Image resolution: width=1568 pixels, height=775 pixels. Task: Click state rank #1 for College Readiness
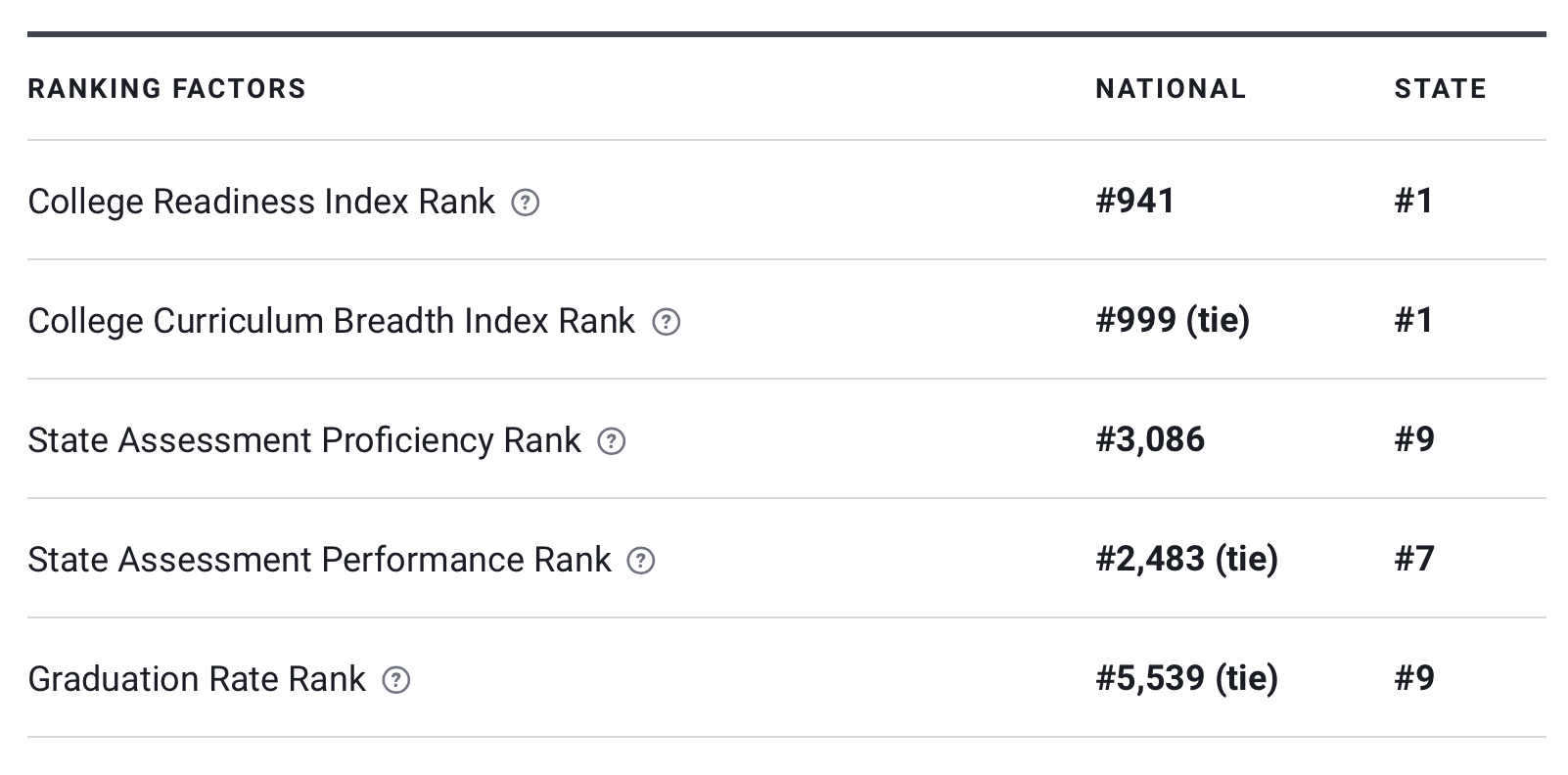pos(1413,201)
